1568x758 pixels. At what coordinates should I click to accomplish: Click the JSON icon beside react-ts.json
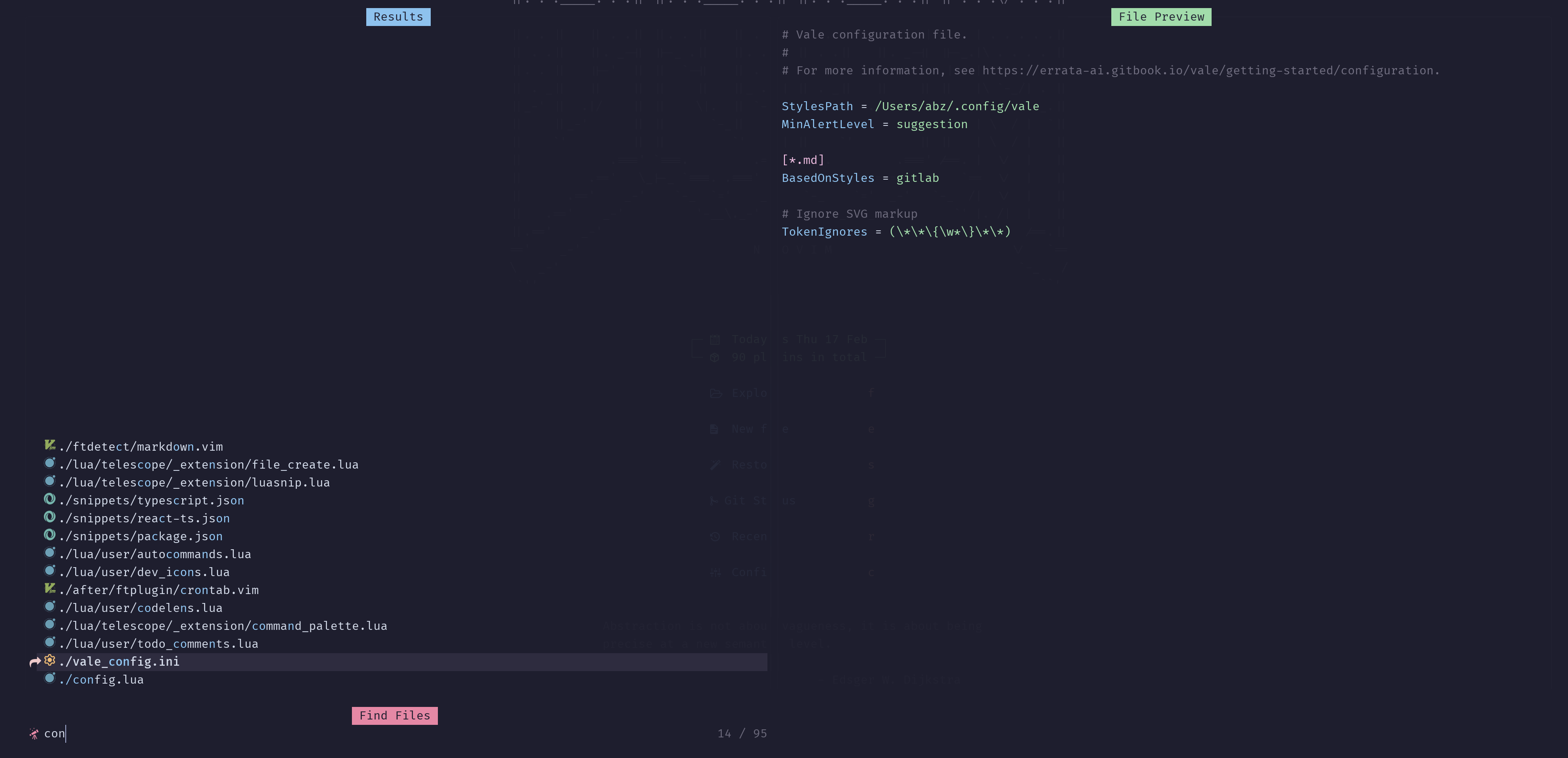[x=50, y=517]
